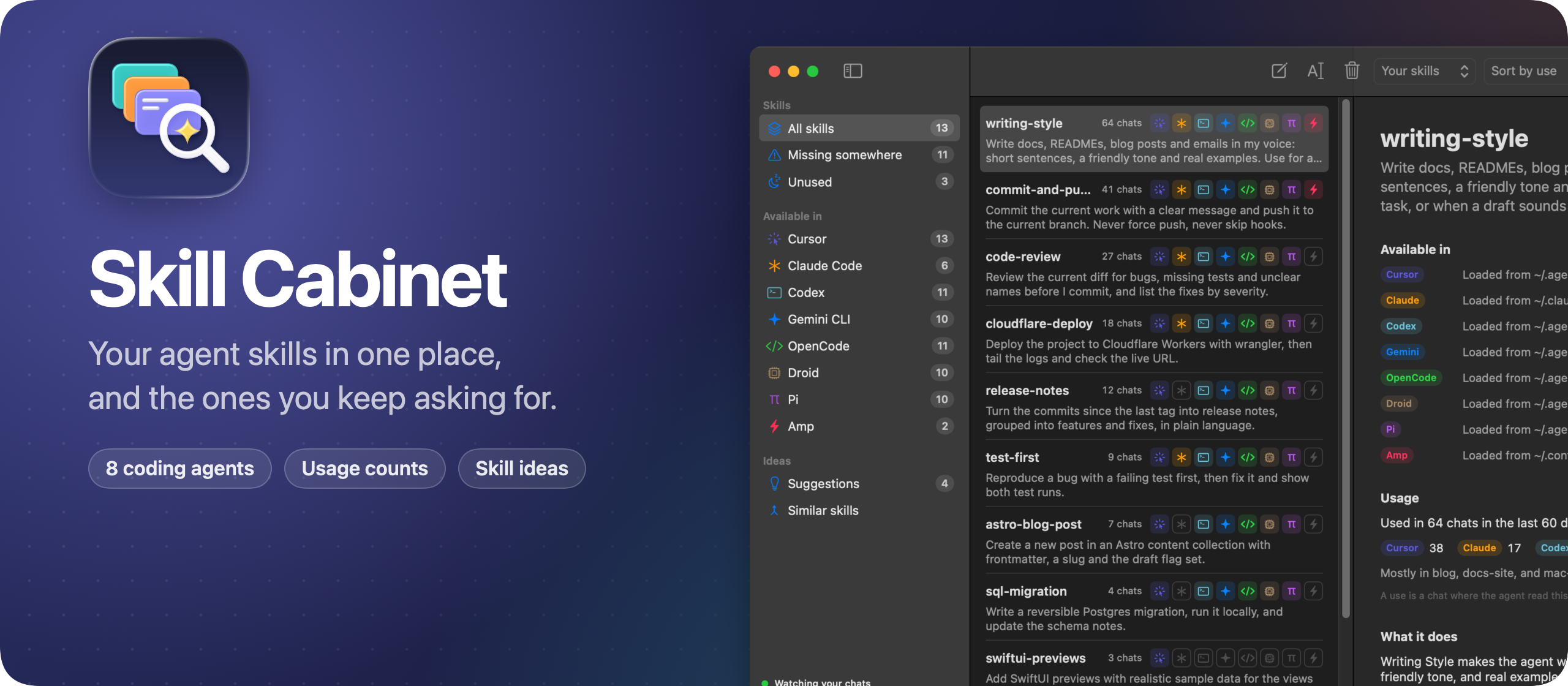Filter by Claude Code in sidebar
This screenshot has width=1568, height=686.
point(859,266)
